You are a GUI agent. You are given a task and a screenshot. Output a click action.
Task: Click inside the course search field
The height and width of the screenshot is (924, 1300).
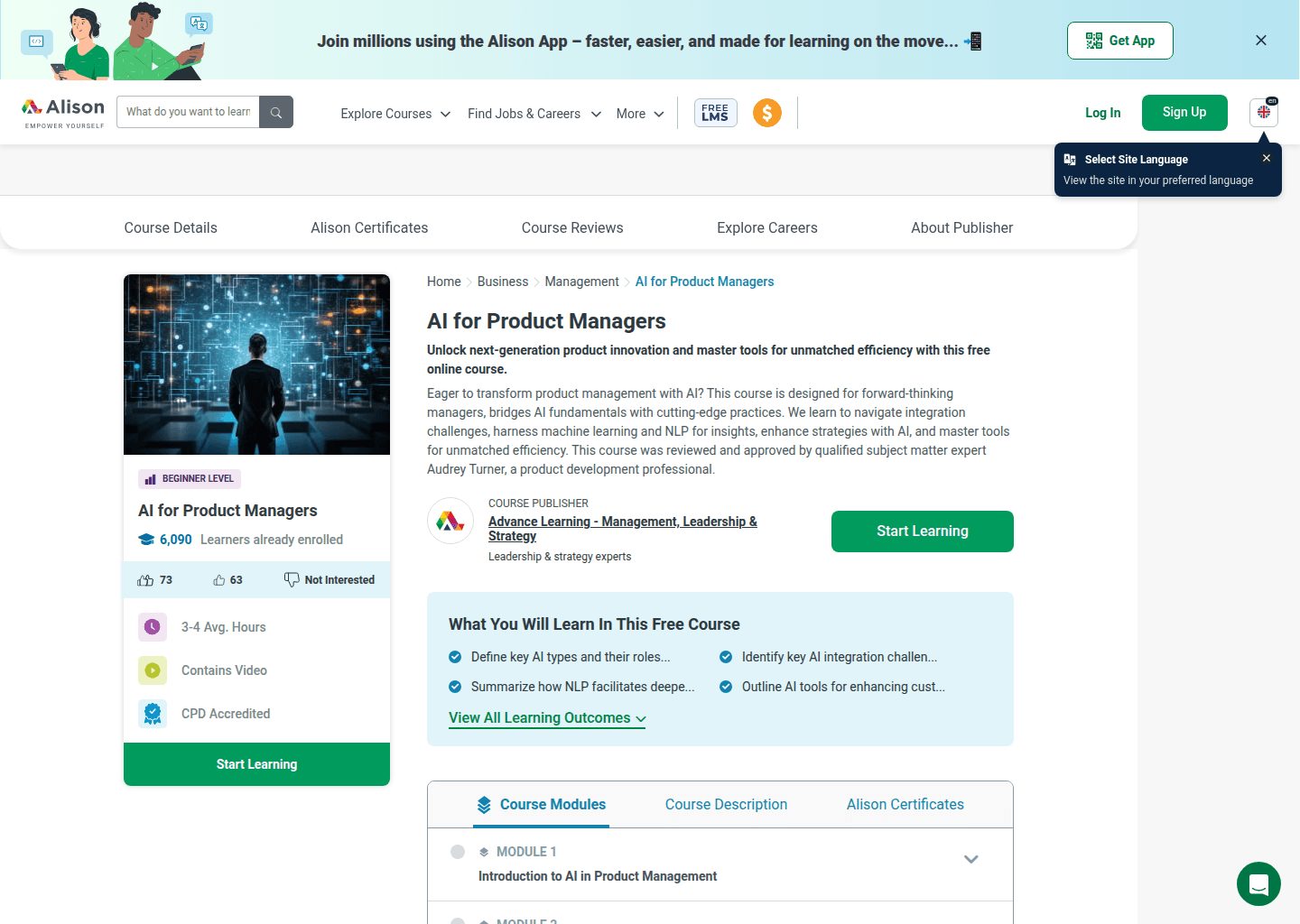coord(187,112)
